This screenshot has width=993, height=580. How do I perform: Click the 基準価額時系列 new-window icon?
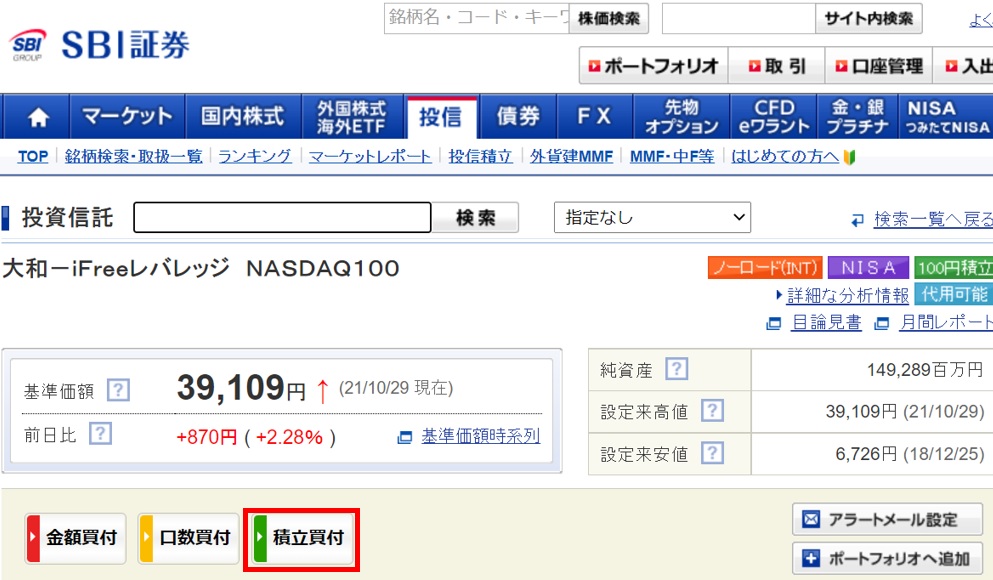tap(404, 437)
